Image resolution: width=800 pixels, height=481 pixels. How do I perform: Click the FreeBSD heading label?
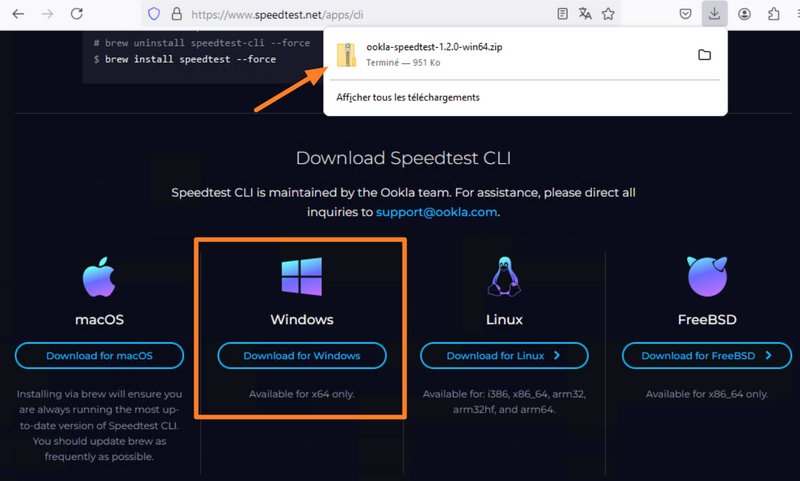pyautogui.click(x=707, y=319)
